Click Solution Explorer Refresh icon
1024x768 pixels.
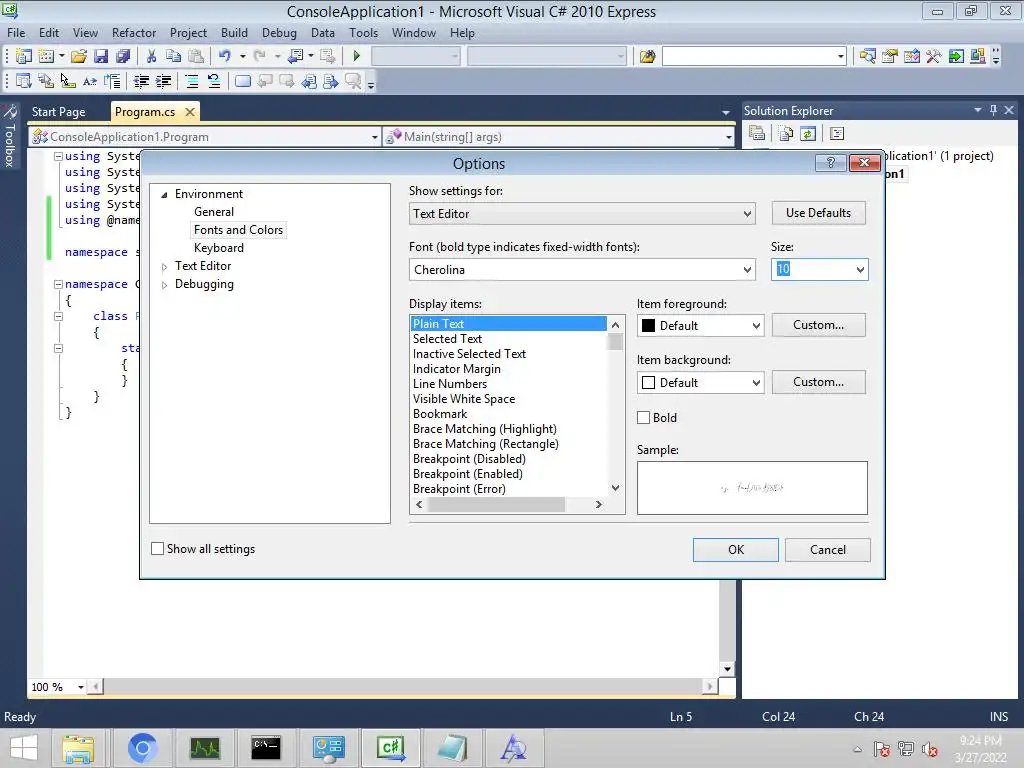click(808, 133)
